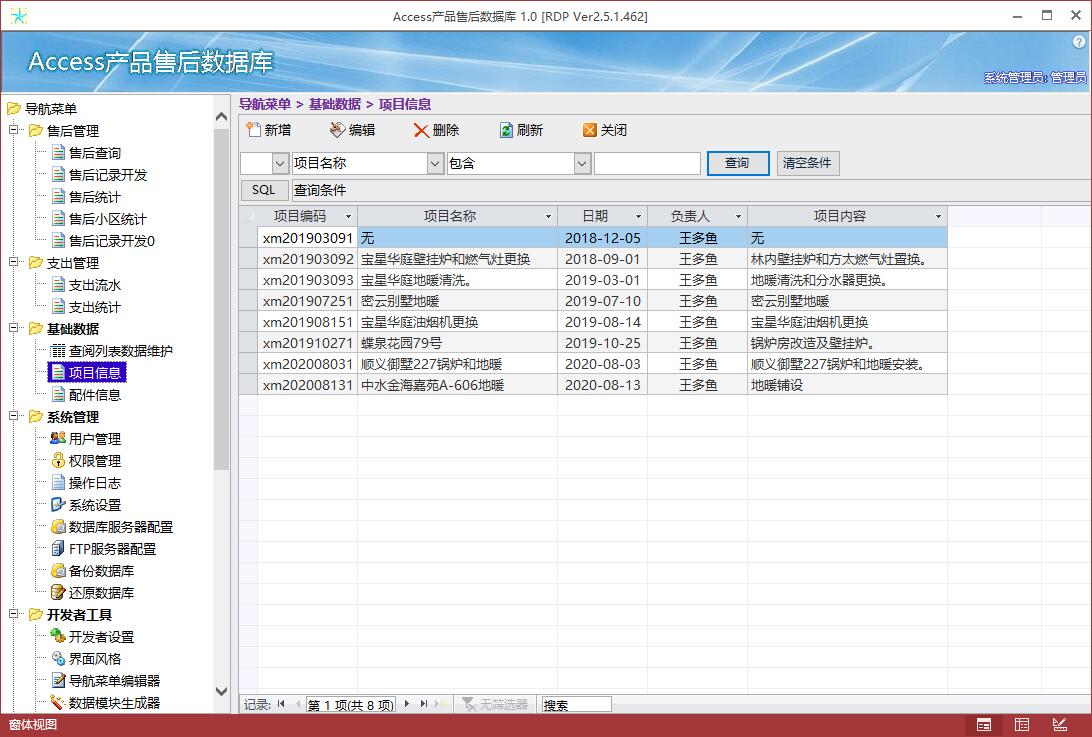Viewport: 1092px width, 737px height.
Task: Open the 包含 operator dropdown
Action: [x=582, y=164]
